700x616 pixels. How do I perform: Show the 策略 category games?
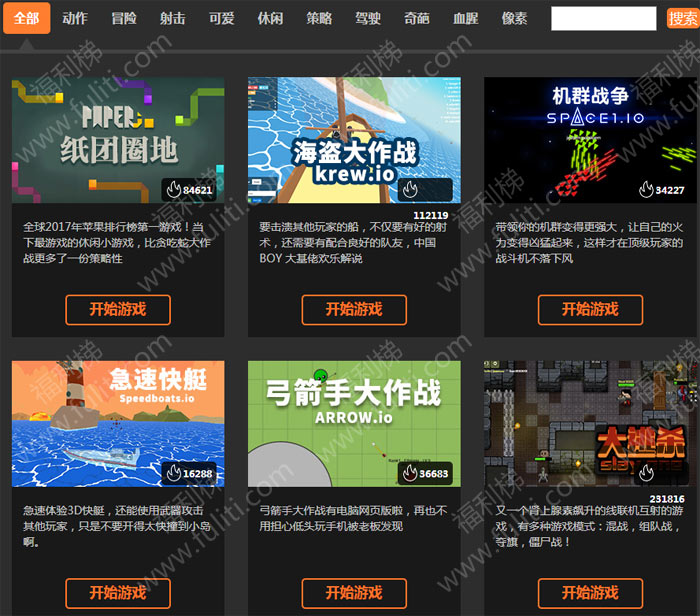(x=319, y=18)
